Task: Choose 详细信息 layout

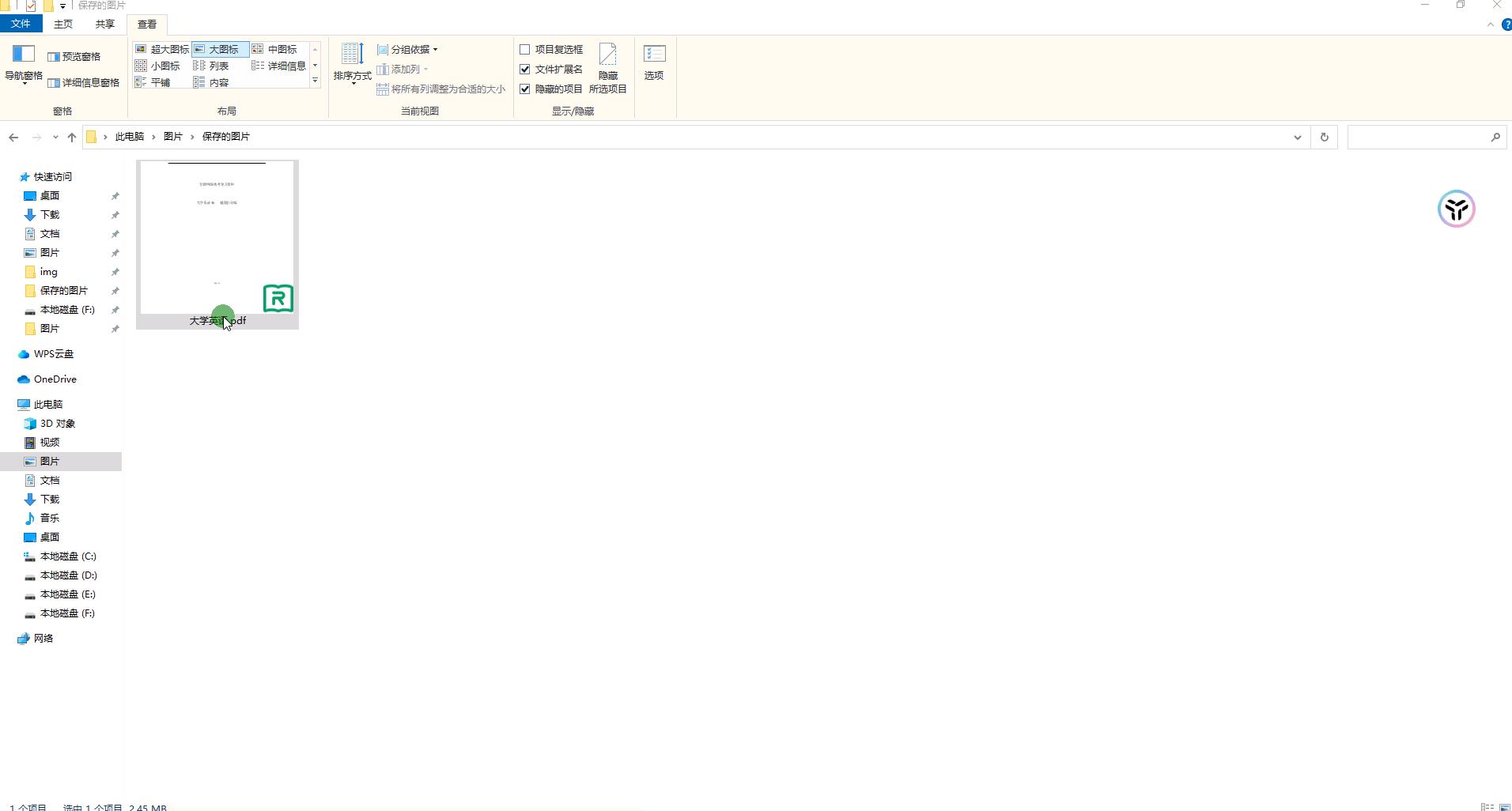Action: click(x=278, y=66)
